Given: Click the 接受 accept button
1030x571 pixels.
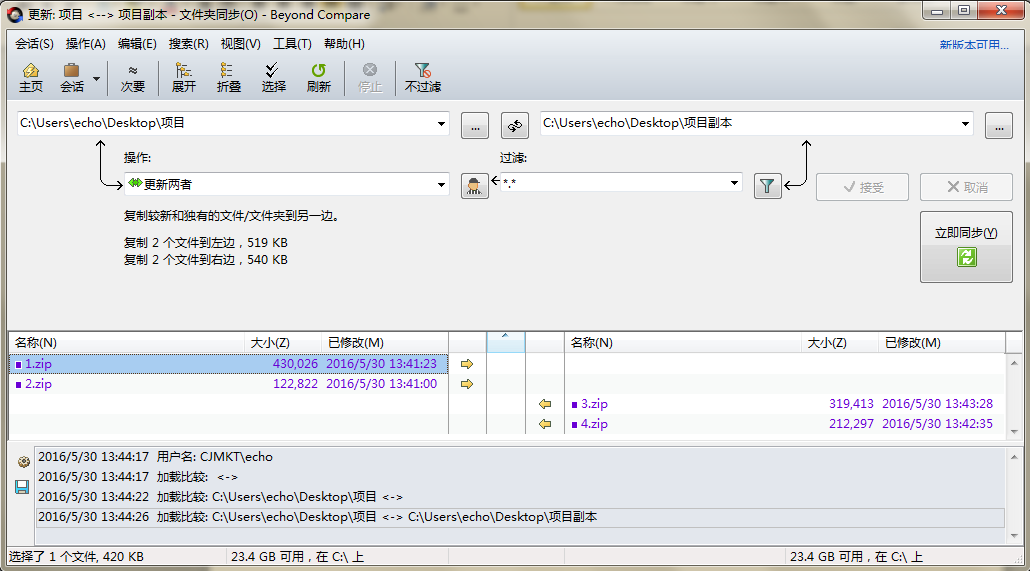Looking at the screenshot, I should (x=862, y=187).
